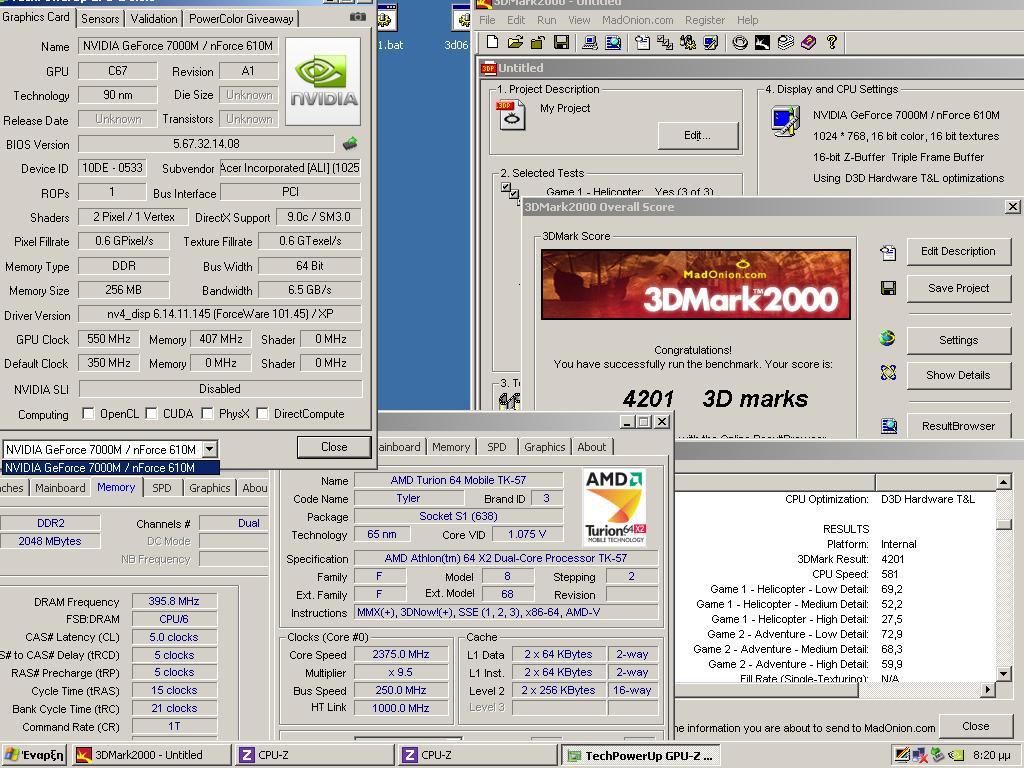Viewport: 1024px width, 768px height.
Task: Click the Save floppy icon in 3DMark2000 toolbar
Action: point(561,43)
